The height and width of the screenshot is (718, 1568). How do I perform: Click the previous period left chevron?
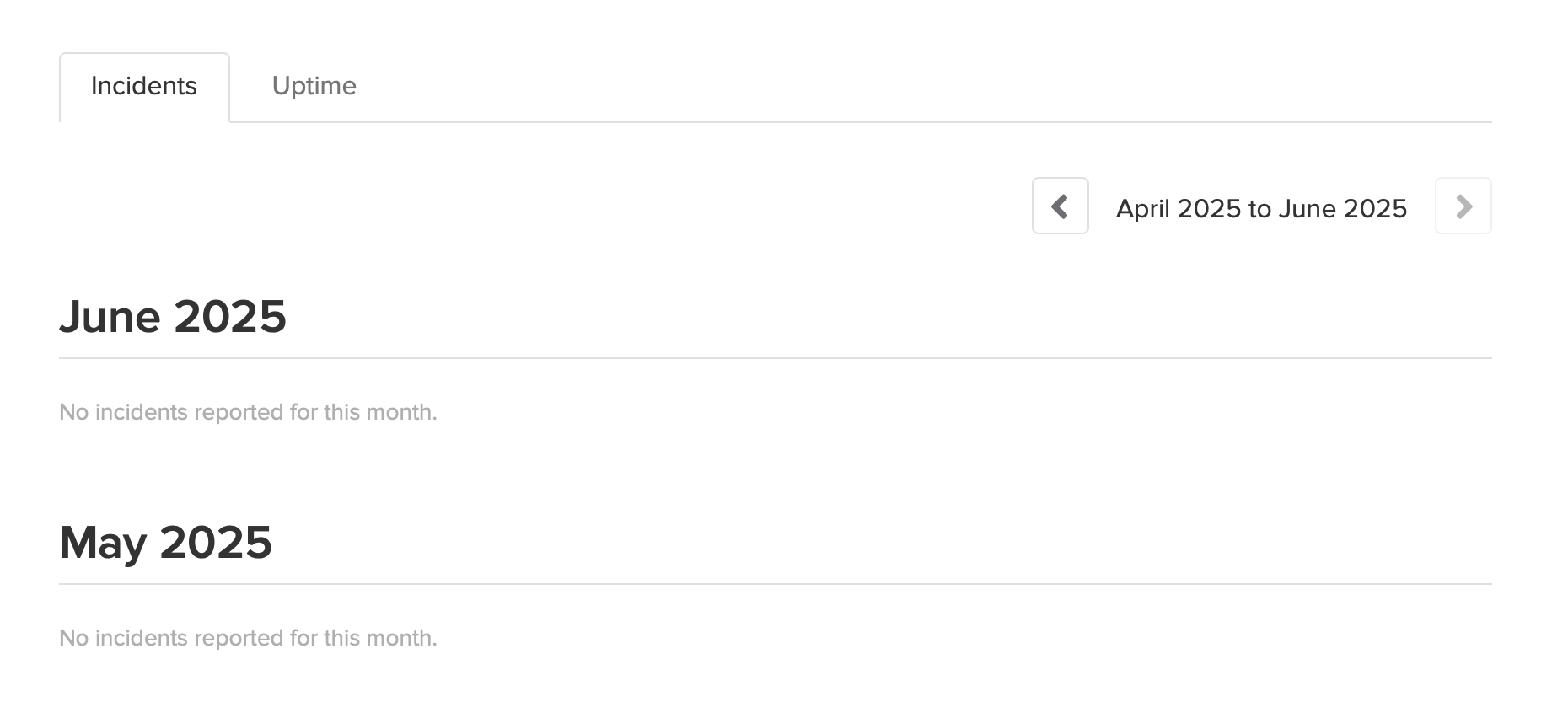coord(1060,206)
